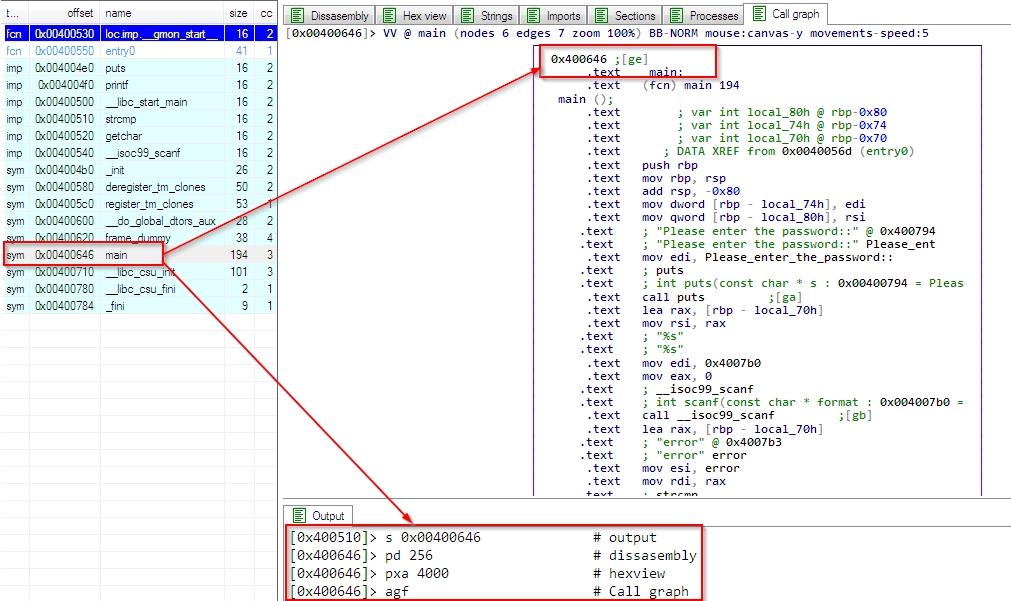Select the loc.imp.__gmon_start__ function row
1011x601 pixels.
tap(139, 34)
